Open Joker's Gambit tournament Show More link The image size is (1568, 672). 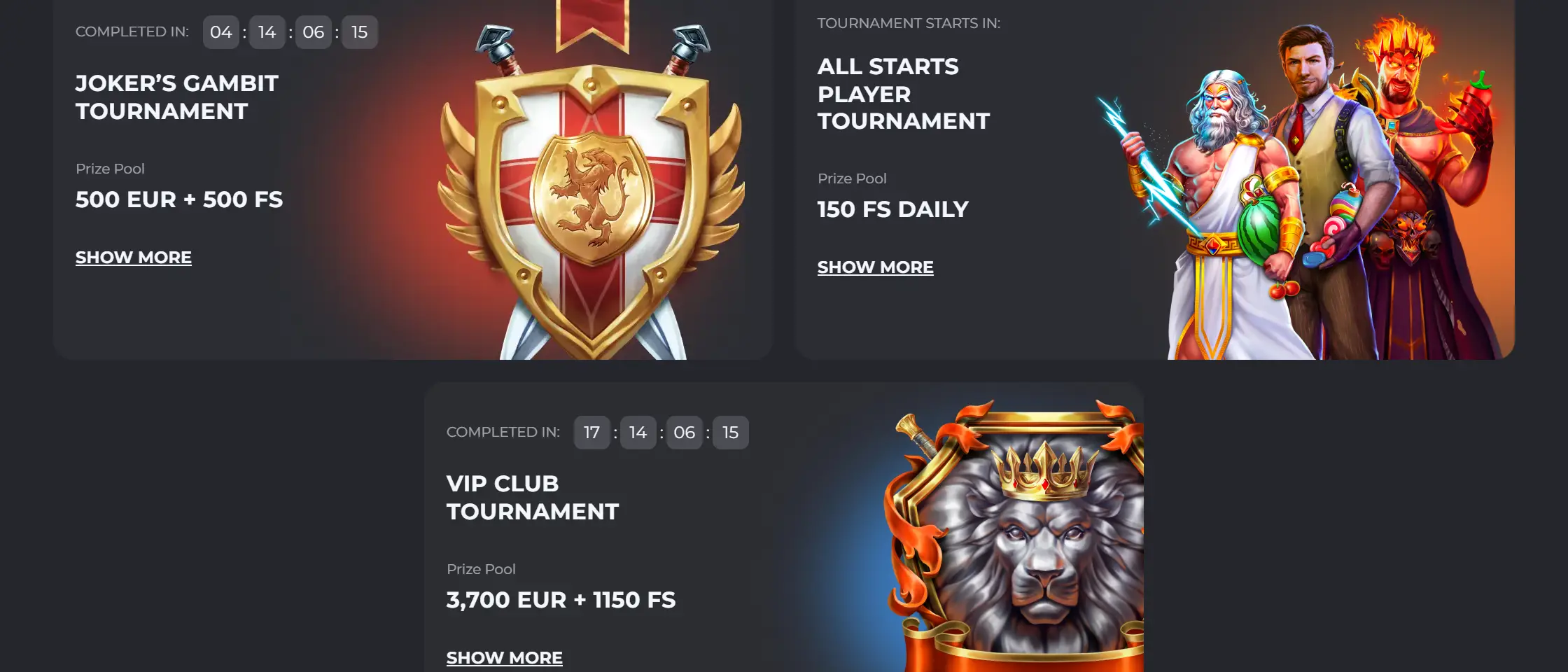click(133, 258)
